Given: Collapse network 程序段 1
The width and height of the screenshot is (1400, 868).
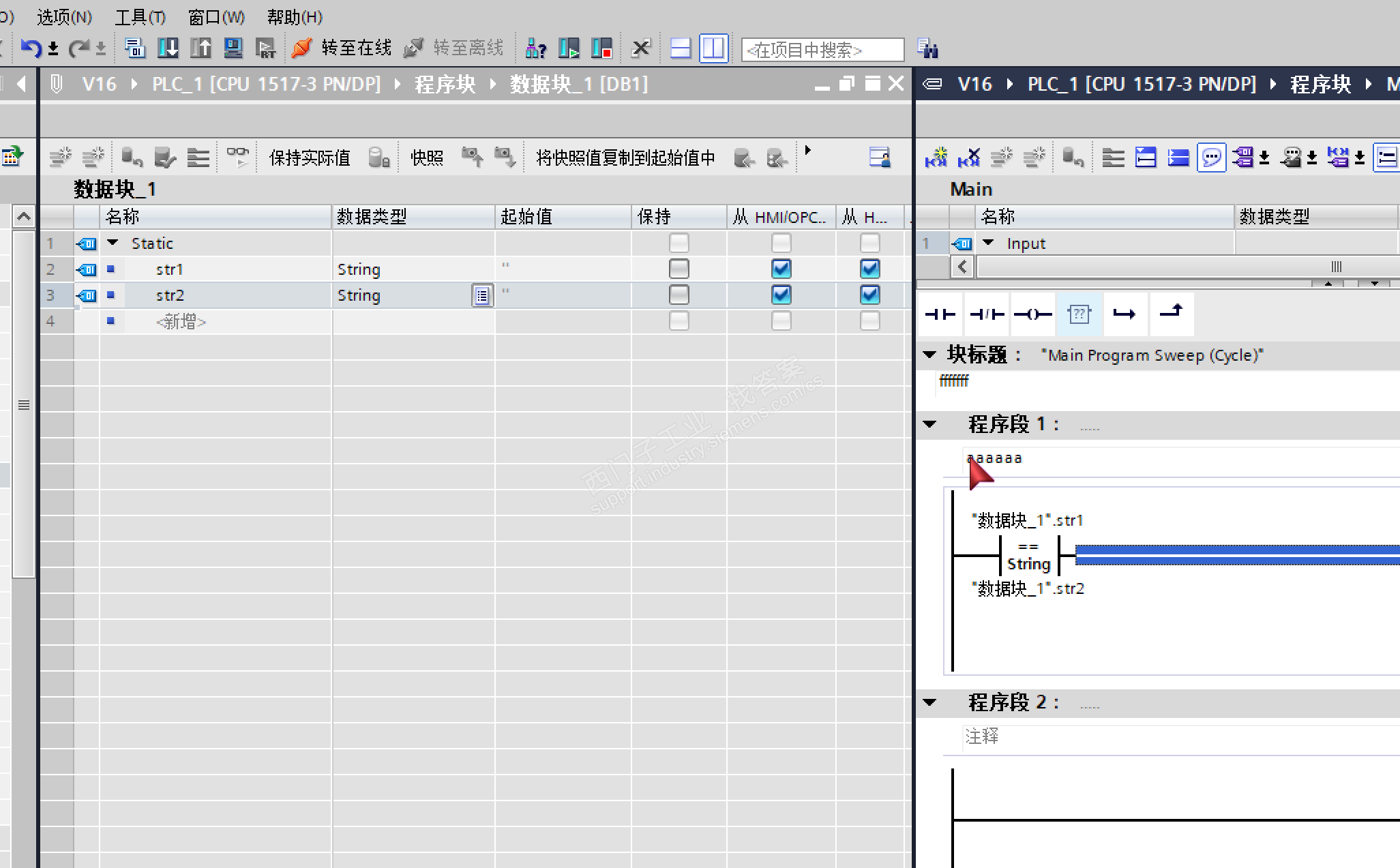Looking at the screenshot, I should (x=929, y=424).
